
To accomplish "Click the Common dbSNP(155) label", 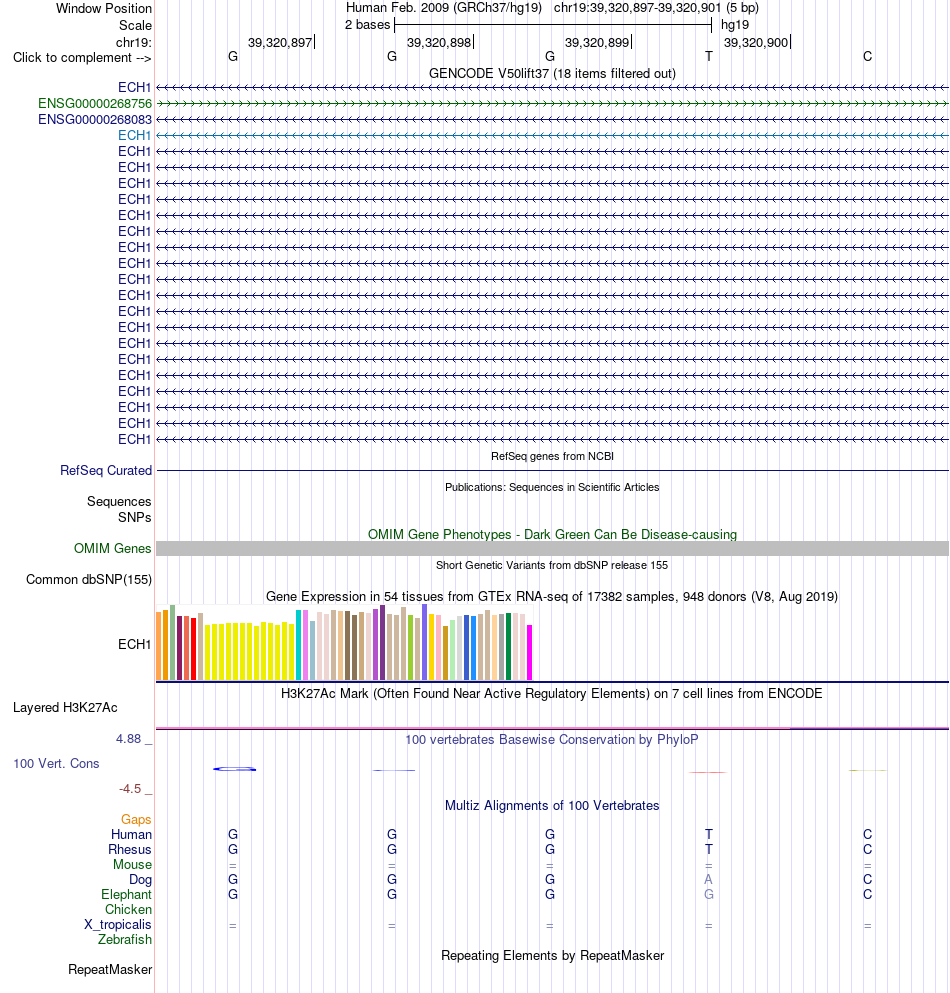I will point(89,579).
